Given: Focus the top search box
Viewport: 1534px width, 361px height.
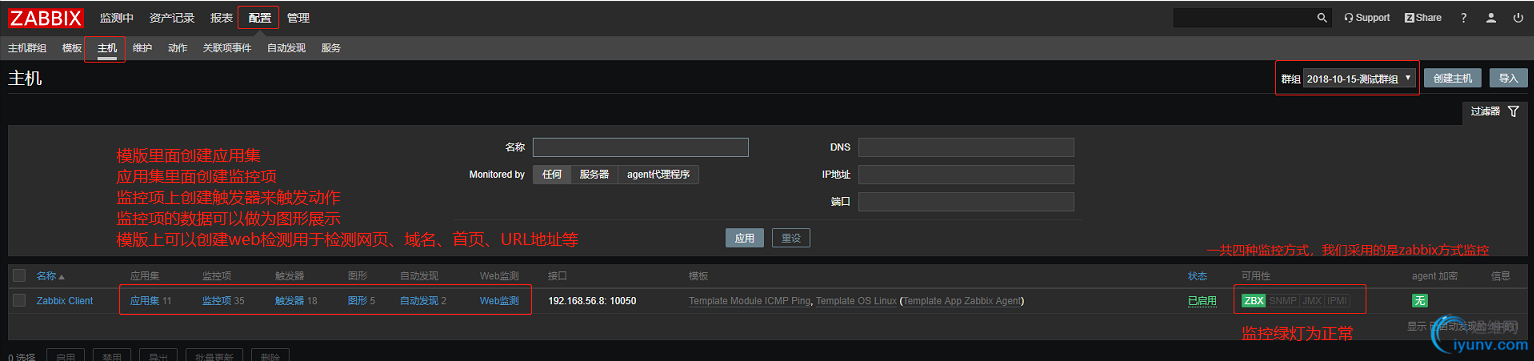Looking at the screenshot, I should pos(1244,17).
